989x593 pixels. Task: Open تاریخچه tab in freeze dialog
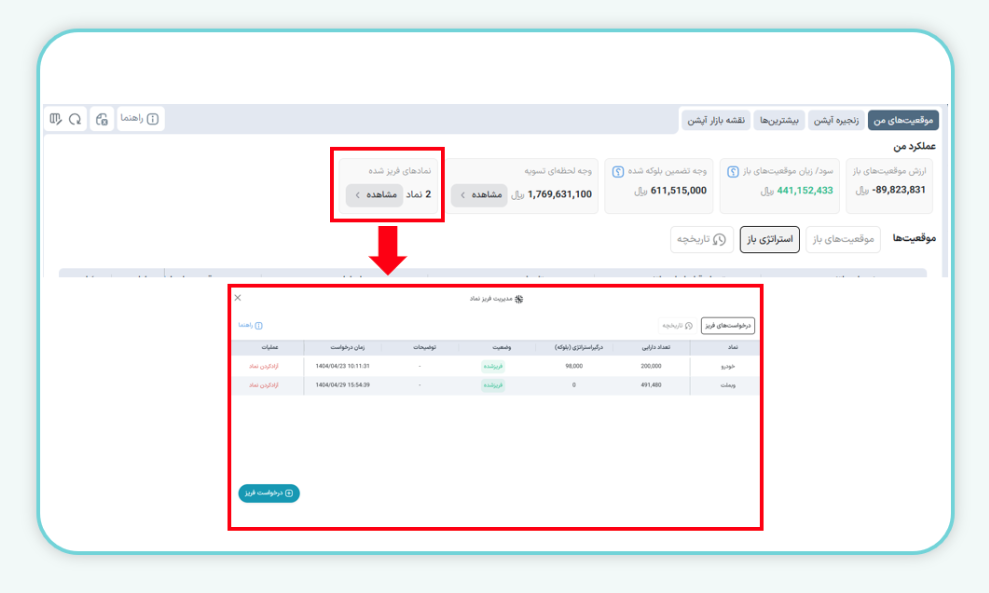(675, 326)
